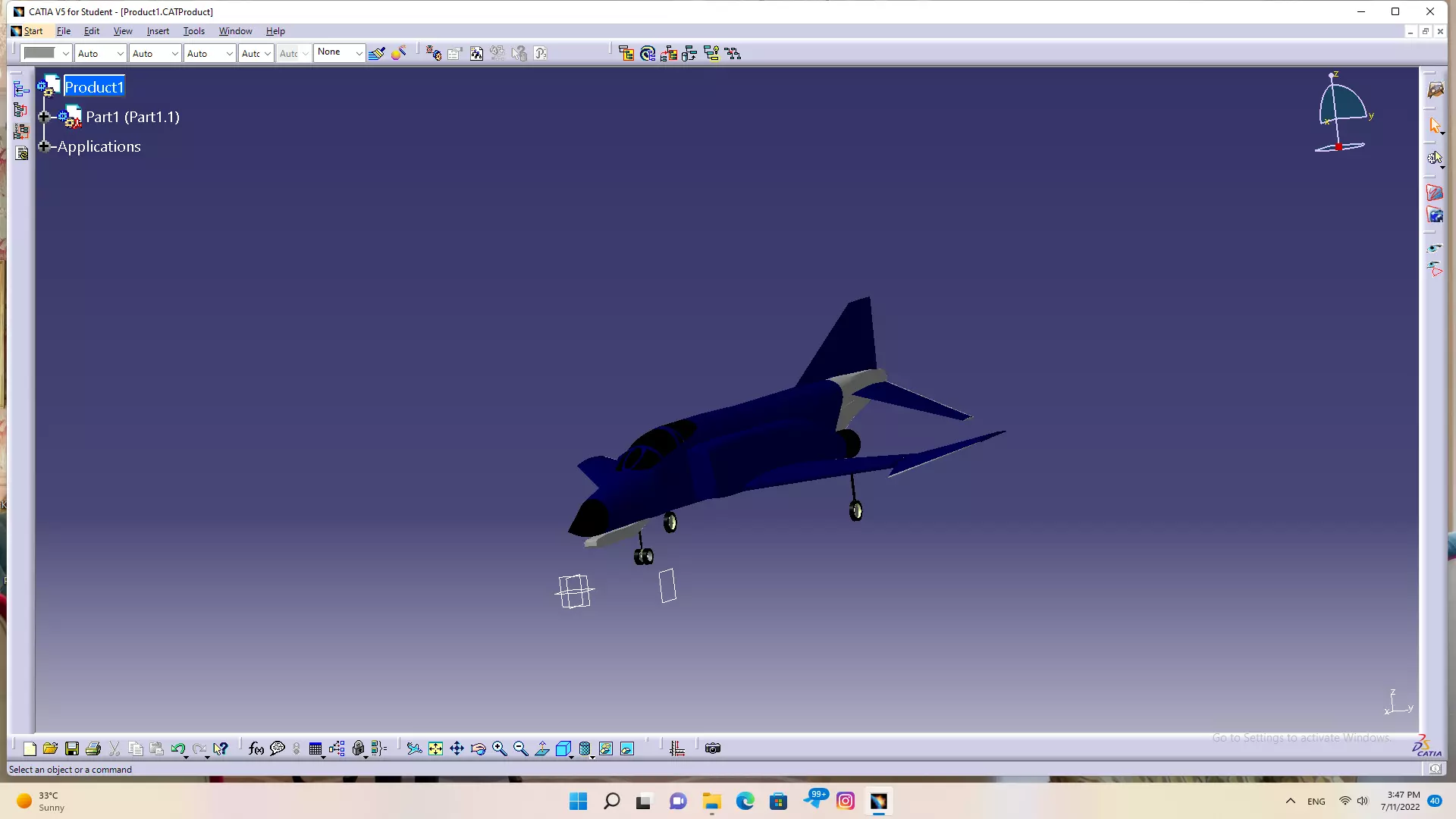Screen dimensions: 1456x819
Task: Open File Explorer from taskbar
Action: pyautogui.click(x=711, y=802)
